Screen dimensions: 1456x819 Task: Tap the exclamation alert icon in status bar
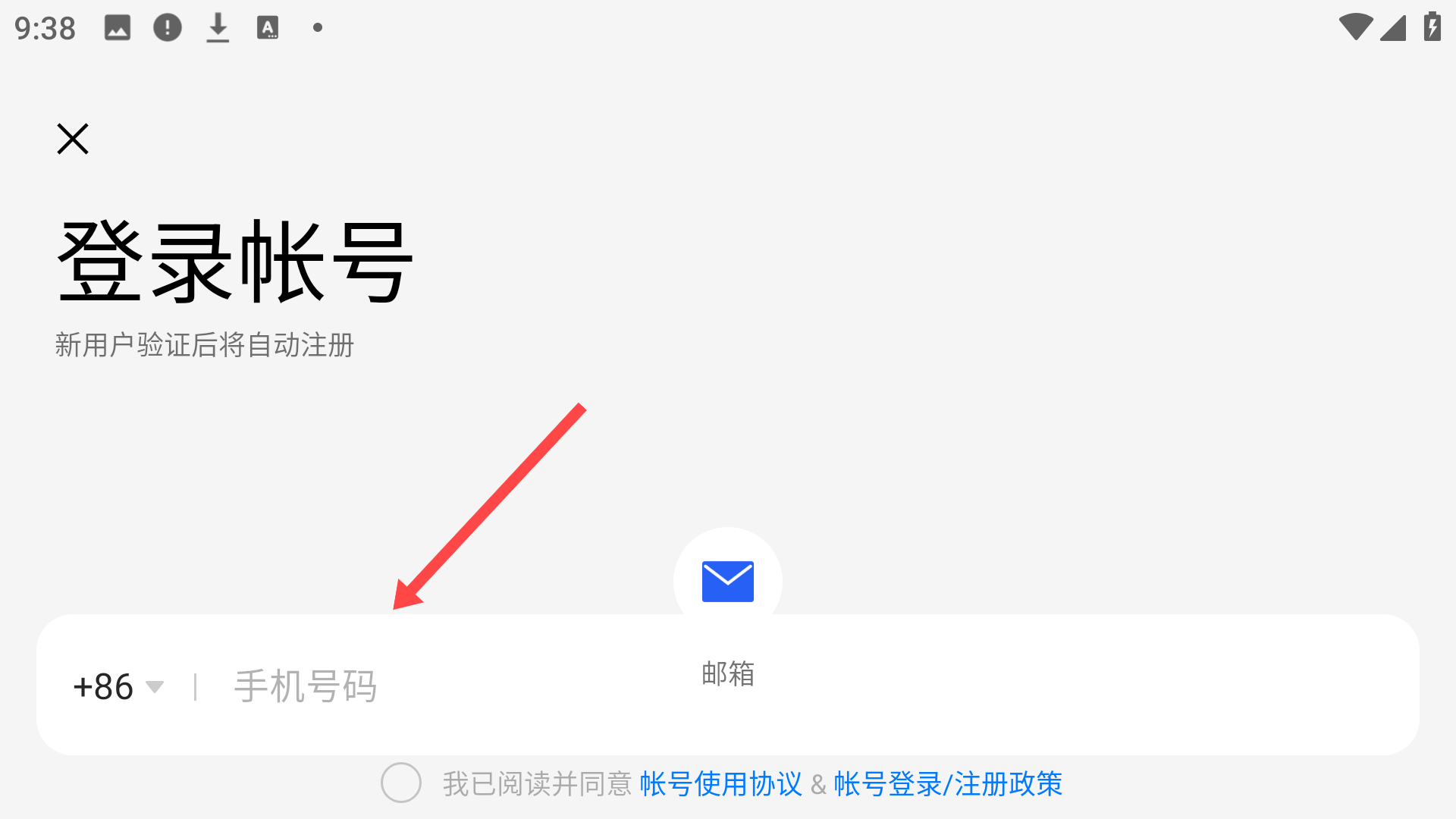coord(168,28)
